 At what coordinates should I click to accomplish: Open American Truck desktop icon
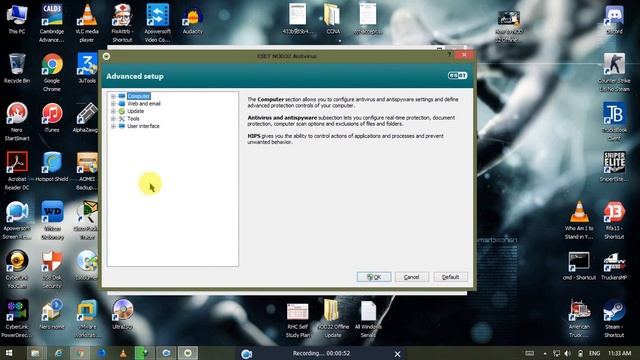[x=579, y=319]
